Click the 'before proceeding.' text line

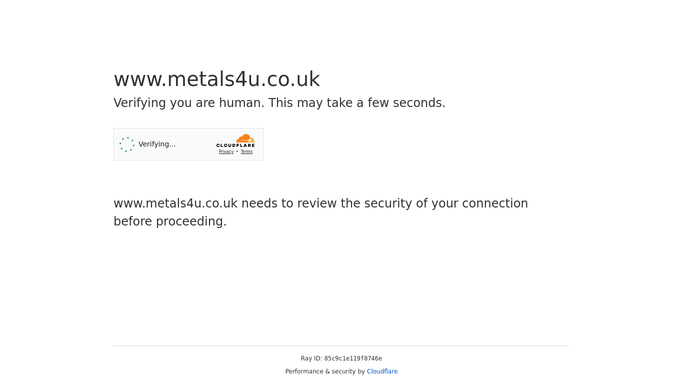pos(170,222)
